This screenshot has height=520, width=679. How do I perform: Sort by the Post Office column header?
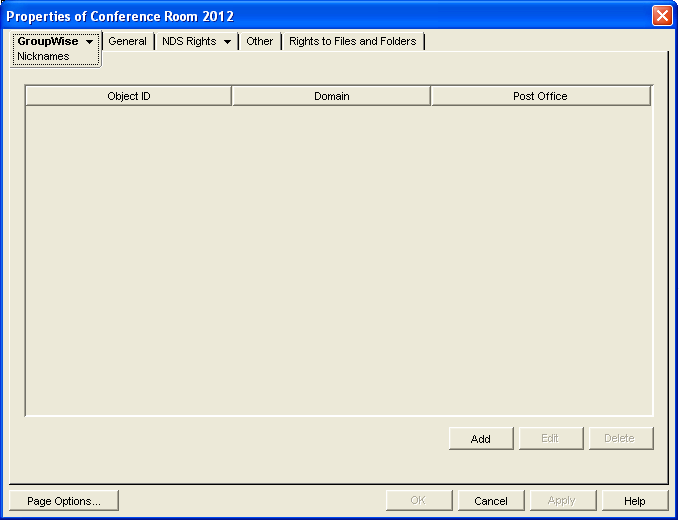(540, 96)
